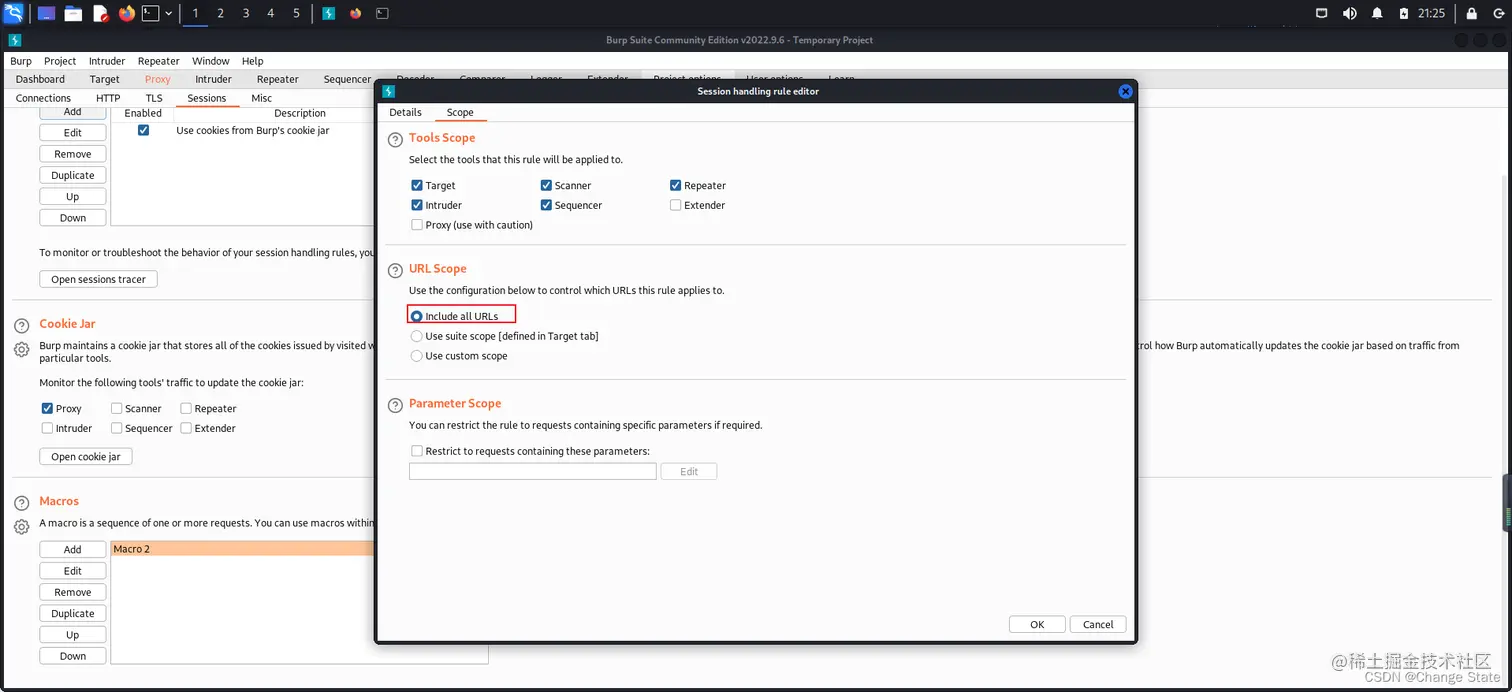The width and height of the screenshot is (1512, 692).
Task: Check Repeater under Cookie Jar monitoring
Action: [186, 408]
